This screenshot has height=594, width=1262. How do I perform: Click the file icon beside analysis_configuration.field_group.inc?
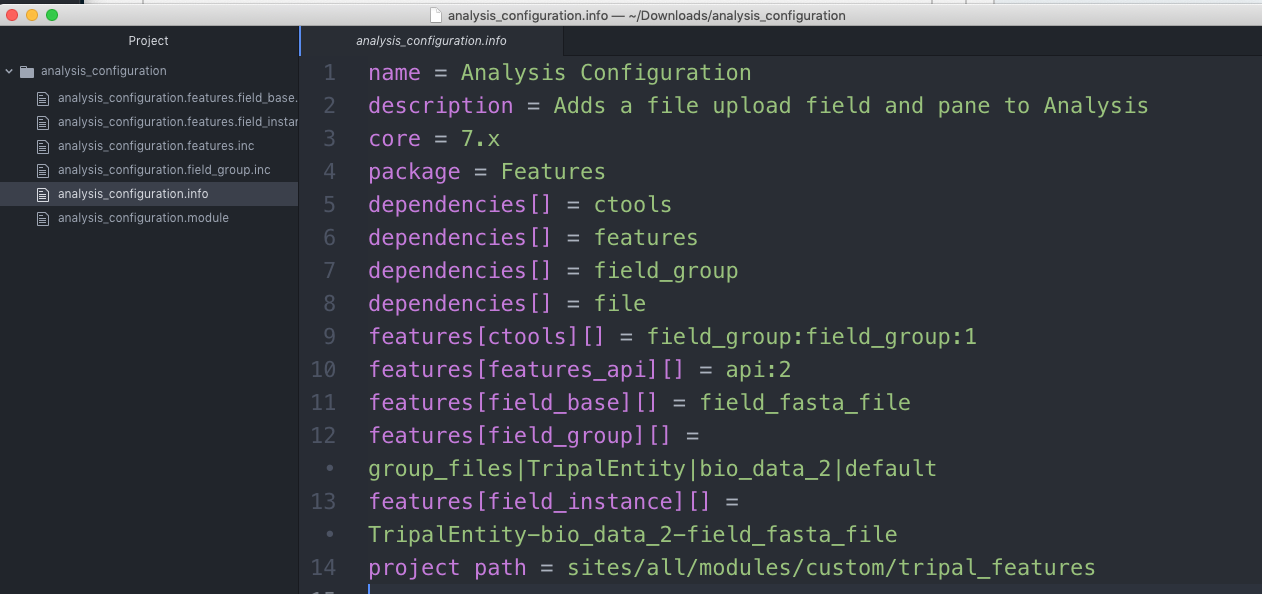click(42, 170)
